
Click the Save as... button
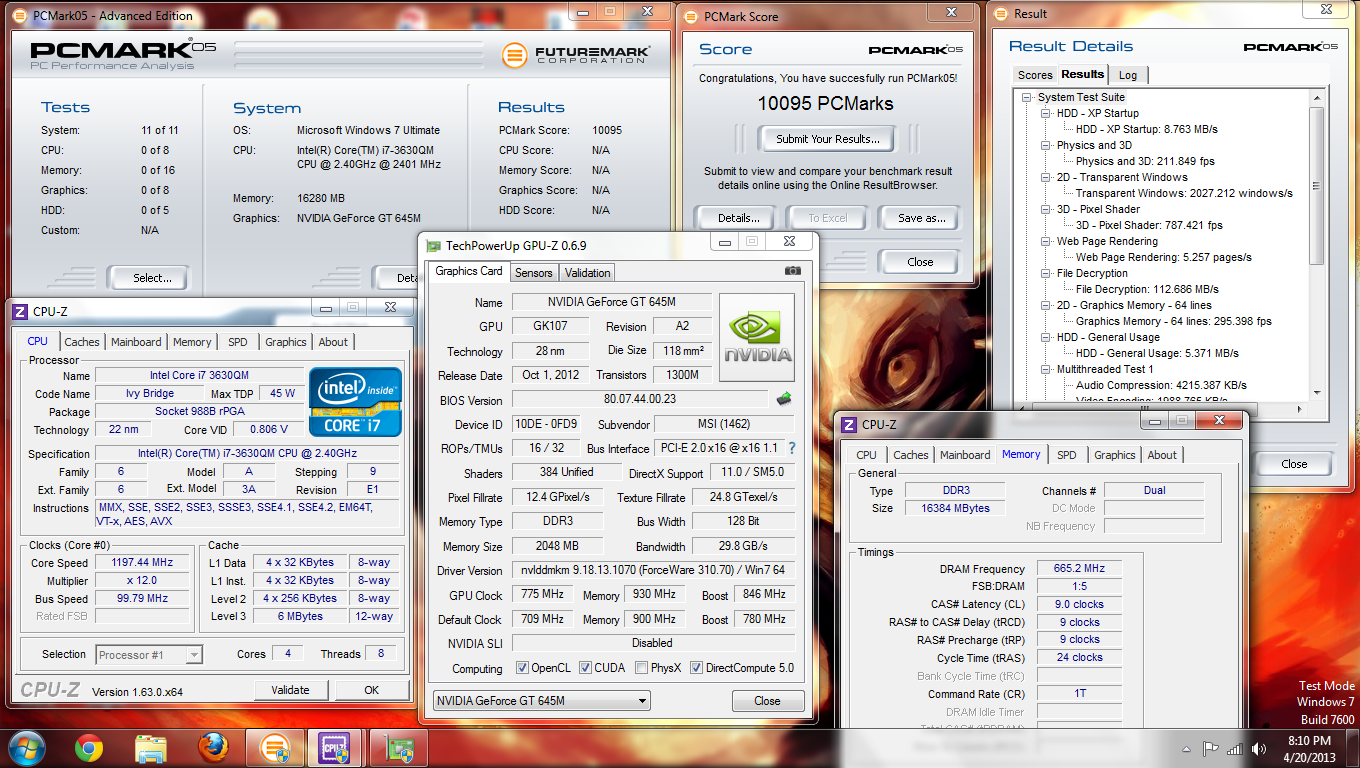(921, 218)
